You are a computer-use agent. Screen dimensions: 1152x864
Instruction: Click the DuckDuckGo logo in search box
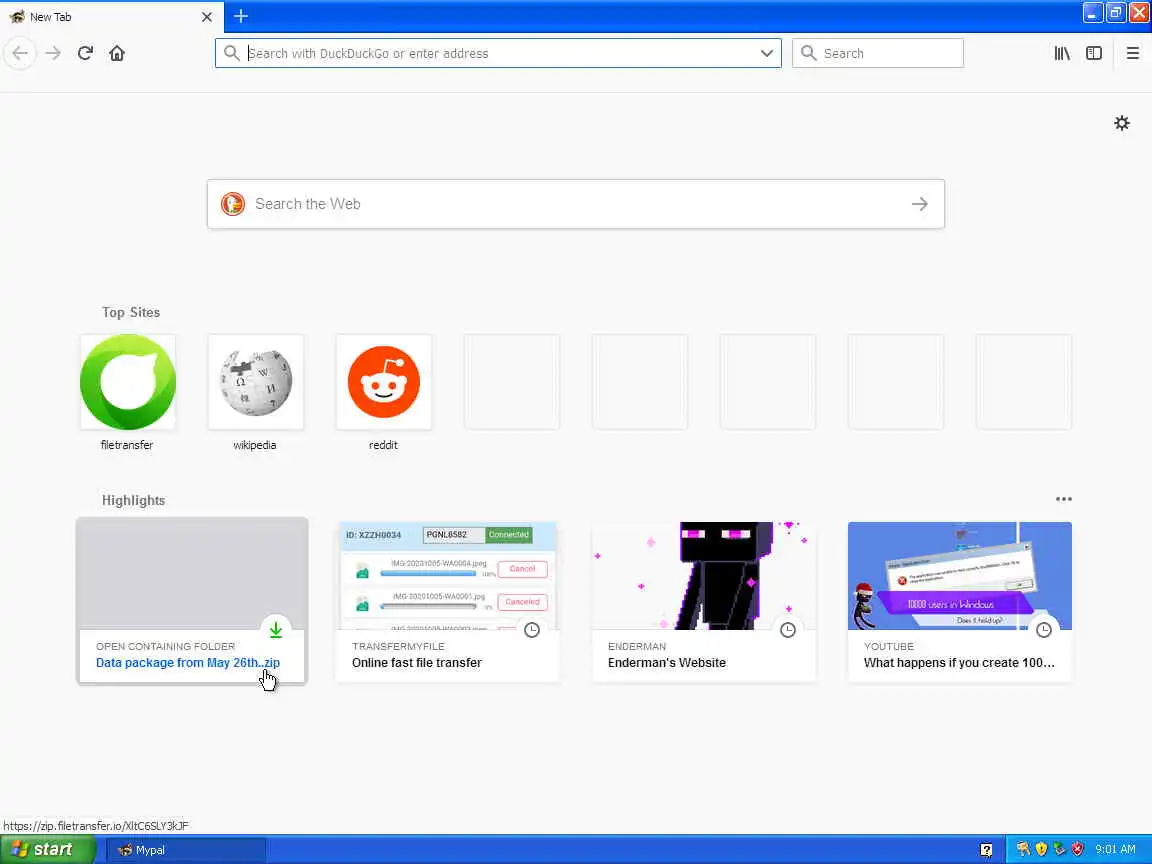(x=233, y=204)
